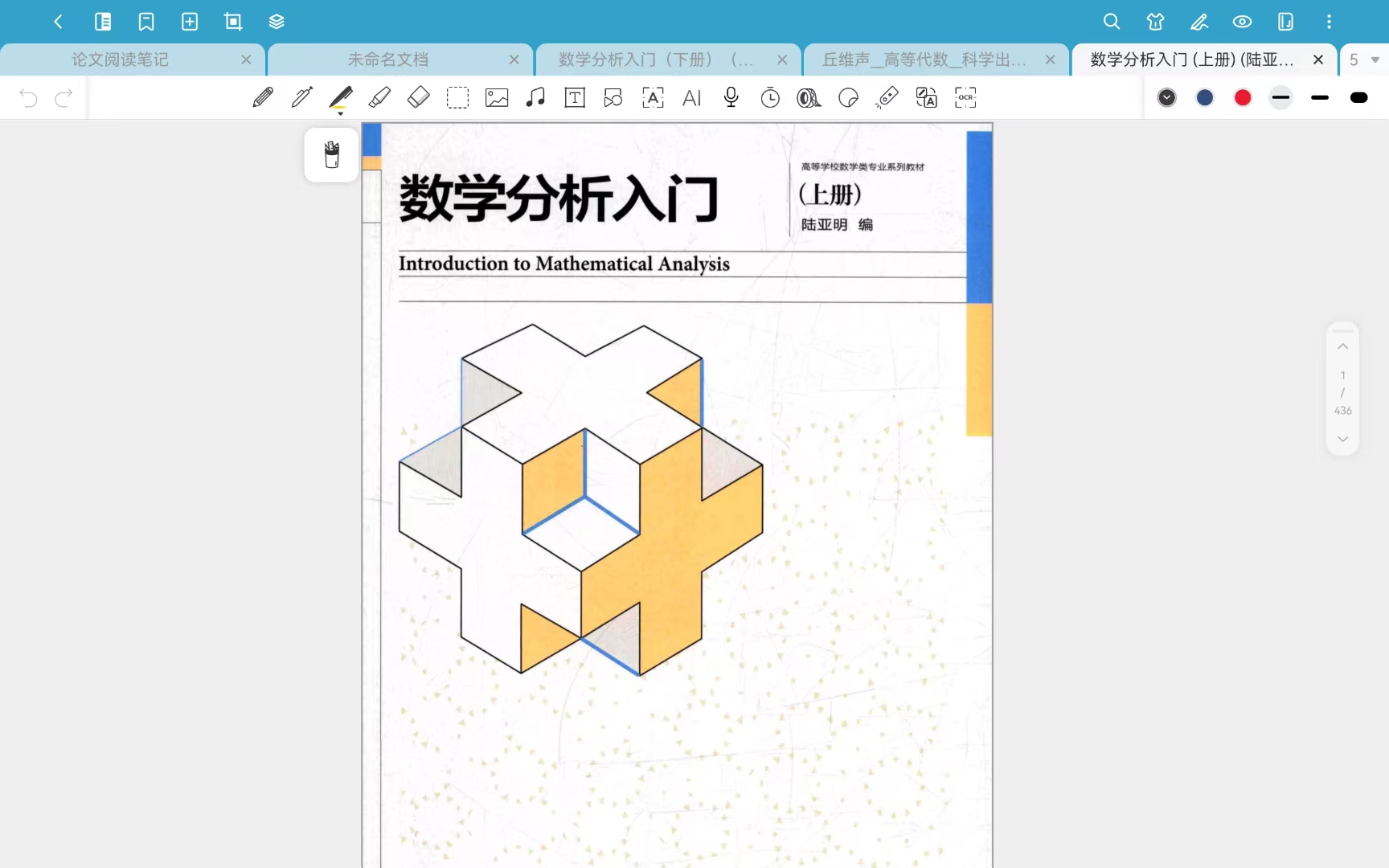
Task: Add a new page with the plus icon
Action: (190, 22)
